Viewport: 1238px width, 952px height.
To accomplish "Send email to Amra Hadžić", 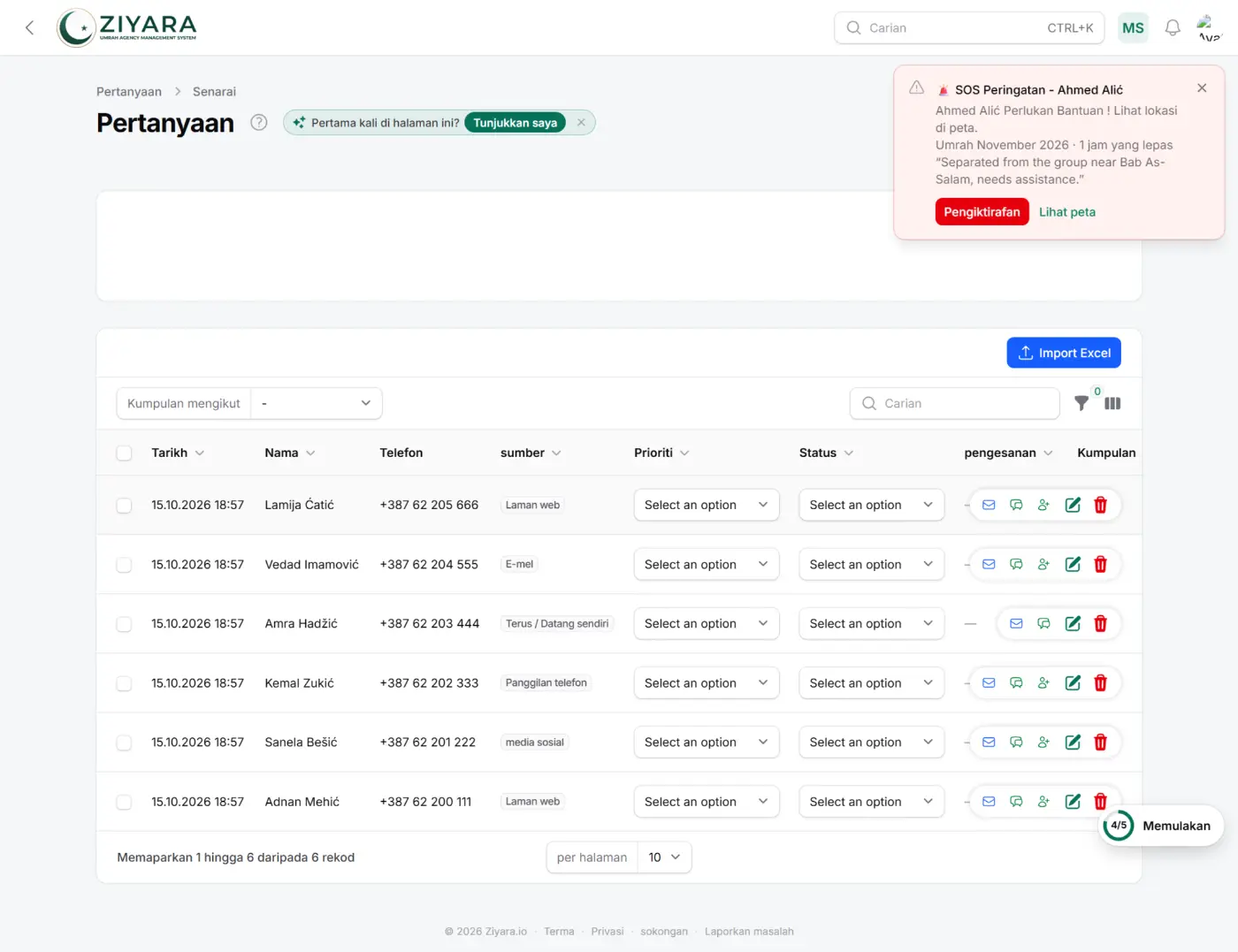I will 1016,623.
